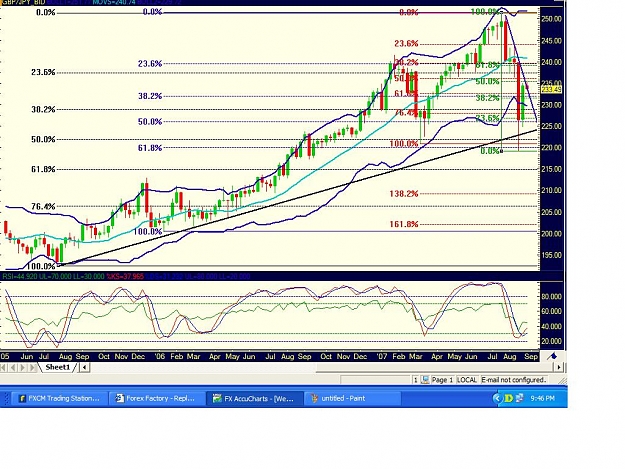Jump to last sheet tab arrow
The height and width of the screenshot is (469, 625).
32,367
